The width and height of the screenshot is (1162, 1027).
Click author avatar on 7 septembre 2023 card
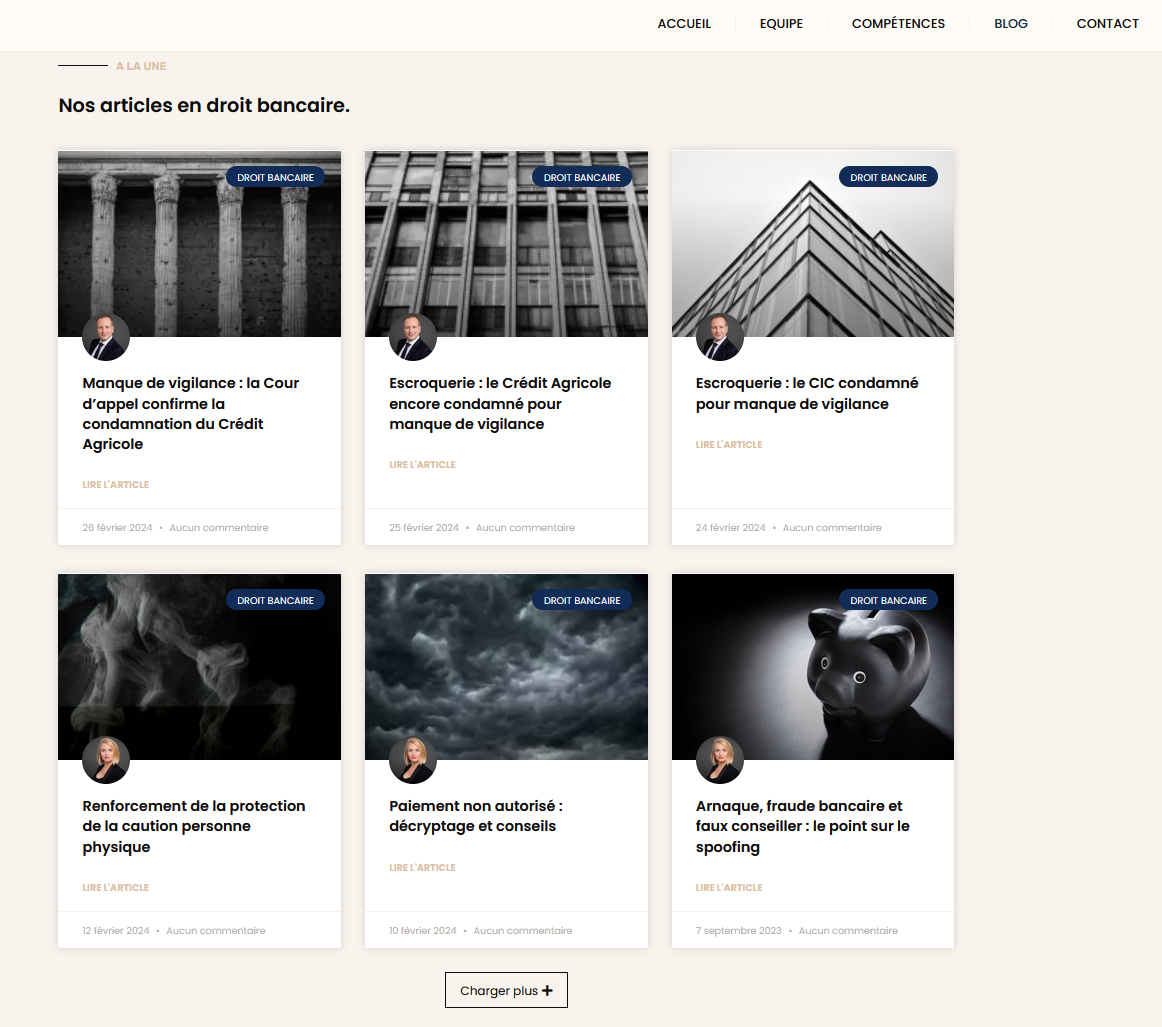click(720, 760)
